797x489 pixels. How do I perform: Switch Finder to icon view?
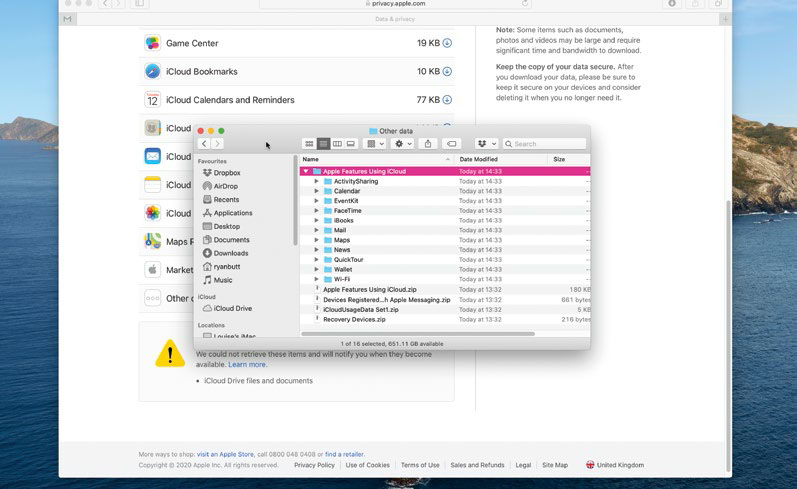tap(309, 144)
